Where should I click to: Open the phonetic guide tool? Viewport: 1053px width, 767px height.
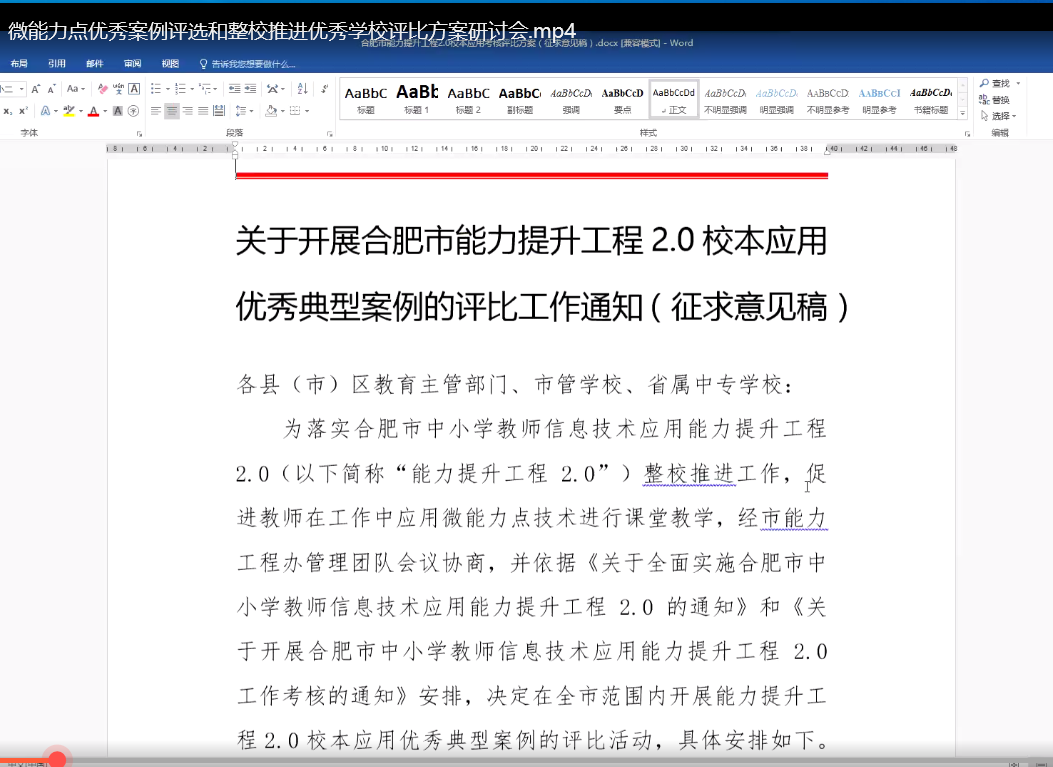pos(118,89)
